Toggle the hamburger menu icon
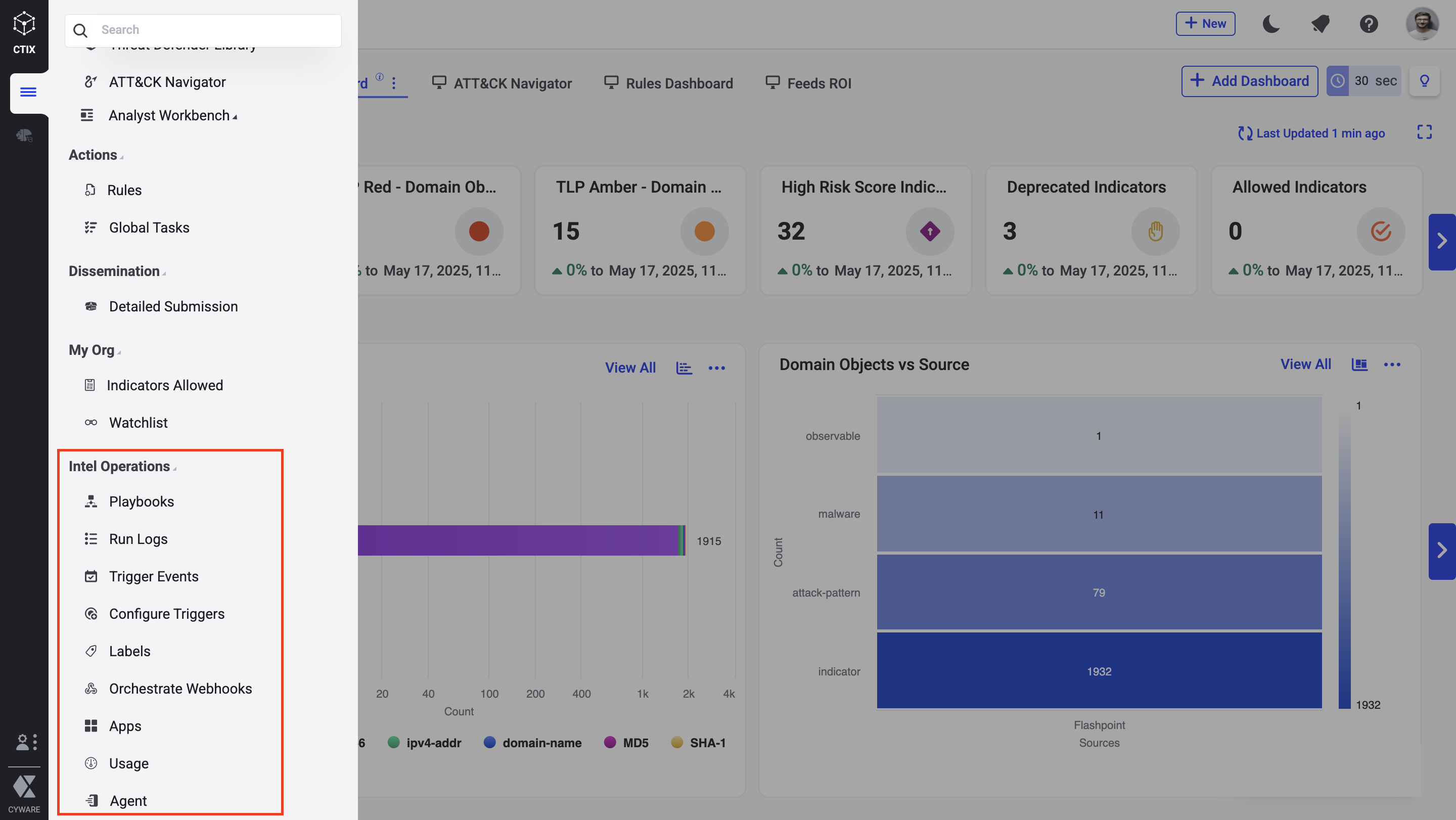Screen dimensions: 1456x820 28,92
